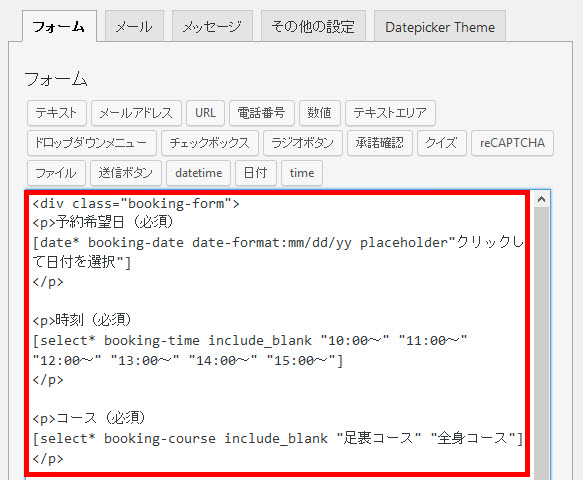This screenshot has height=480, width=583.
Task: Click the time tag button
Action: pos(302,173)
